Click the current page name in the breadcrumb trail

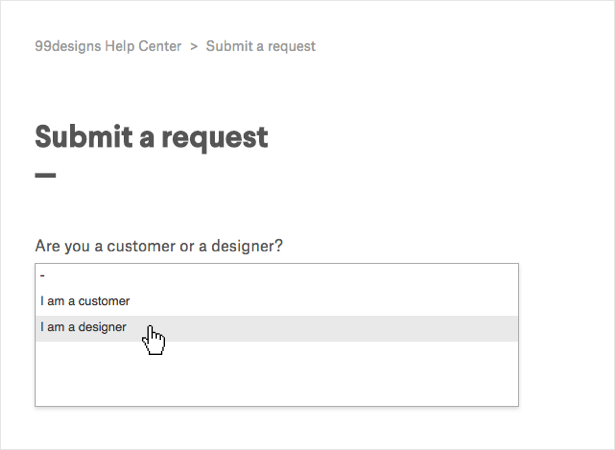[261, 46]
